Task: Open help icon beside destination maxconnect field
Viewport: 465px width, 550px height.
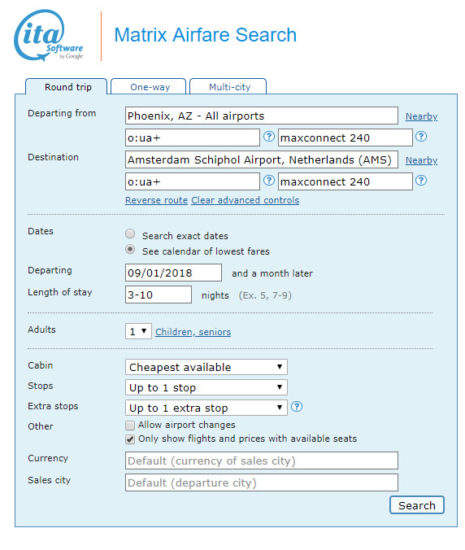Action: 421,181
